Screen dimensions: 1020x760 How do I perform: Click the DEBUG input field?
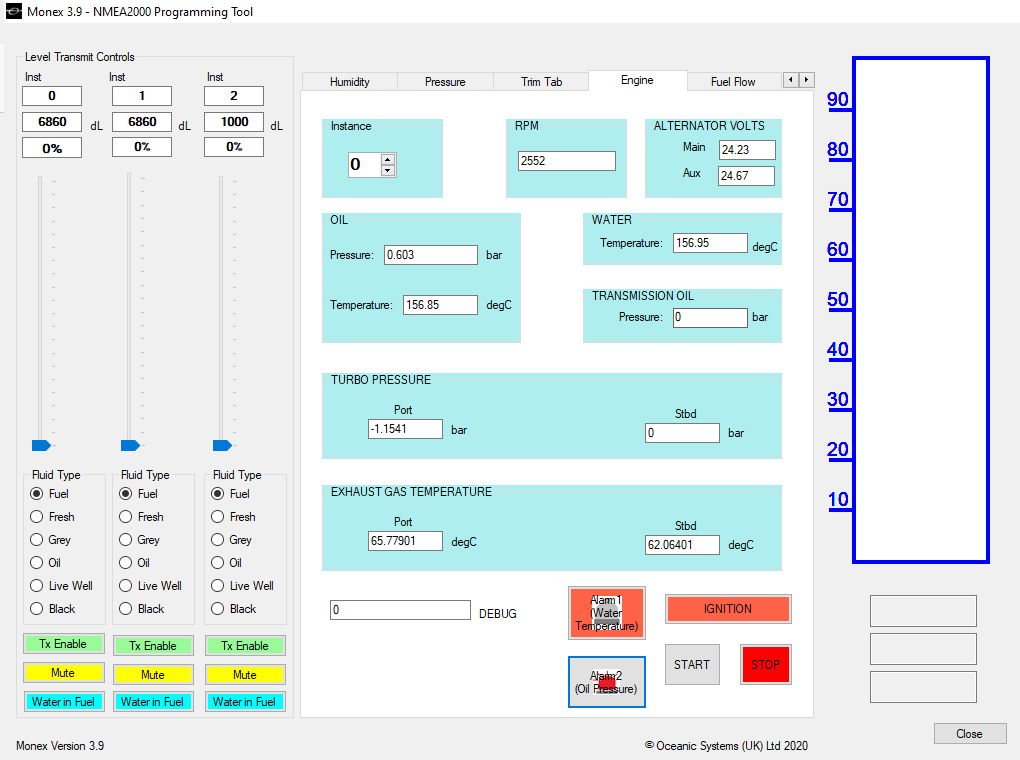[400, 610]
